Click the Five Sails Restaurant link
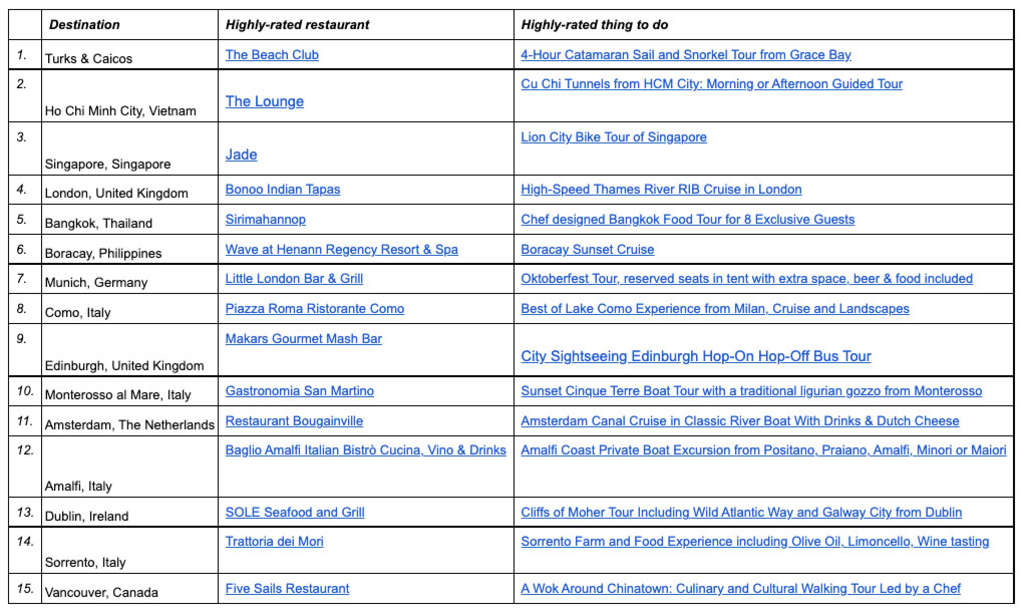The image size is (1024, 616). click(287, 589)
